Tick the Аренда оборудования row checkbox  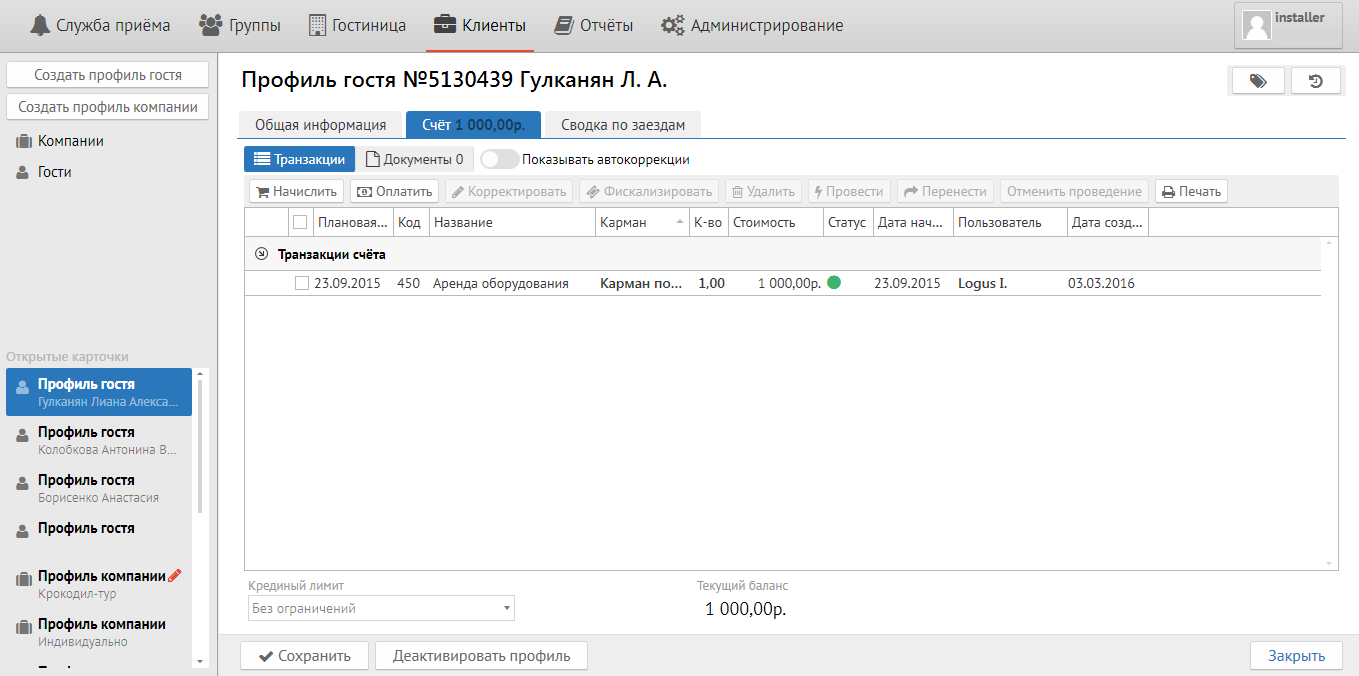click(302, 283)
